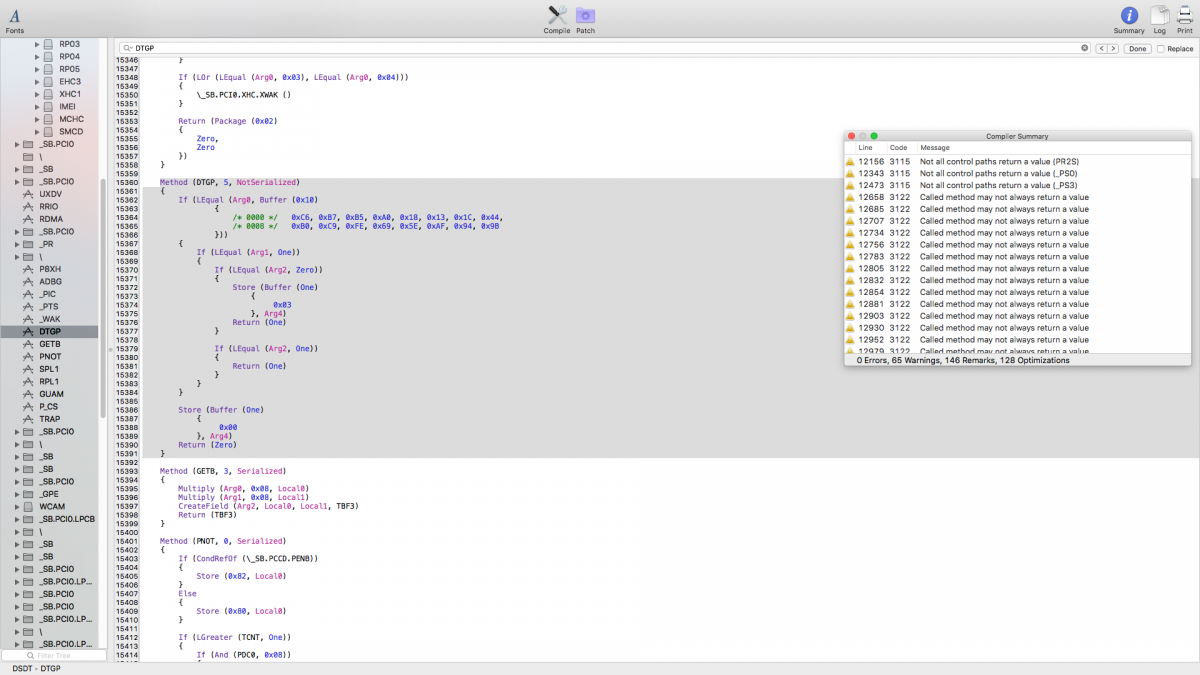Click the navigator sidebar scrollbar
Screen dimensions: 1200x675
click(102, 298)
